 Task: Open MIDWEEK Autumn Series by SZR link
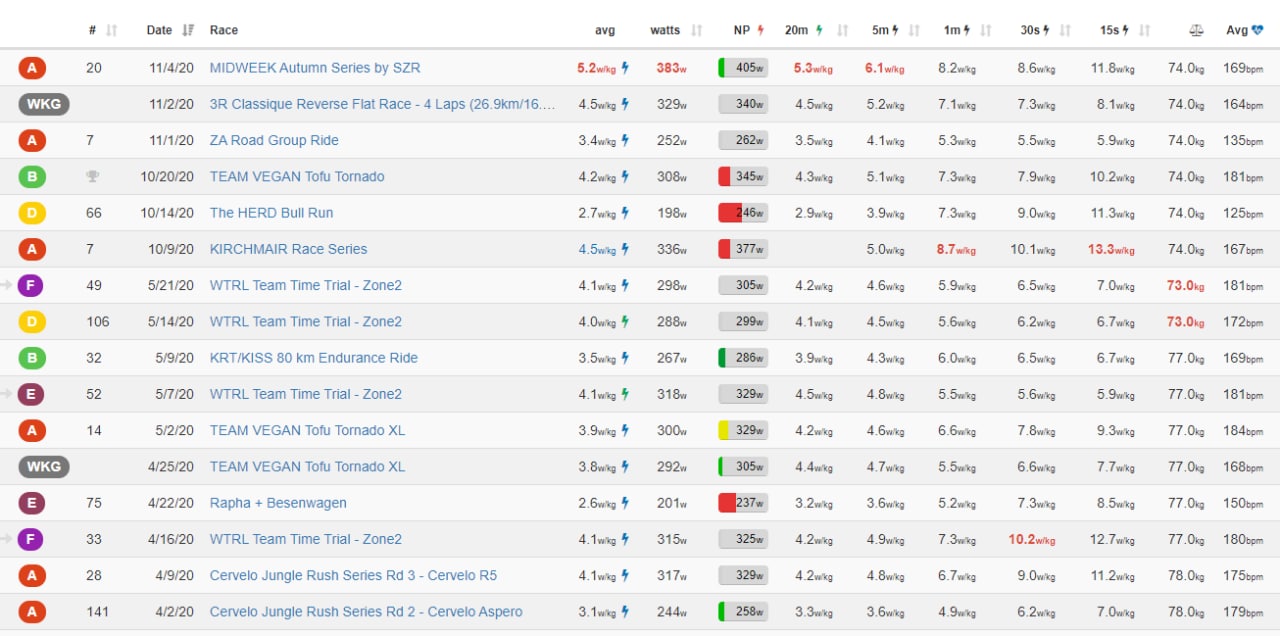pyautogui.click(x=315, y=68)
